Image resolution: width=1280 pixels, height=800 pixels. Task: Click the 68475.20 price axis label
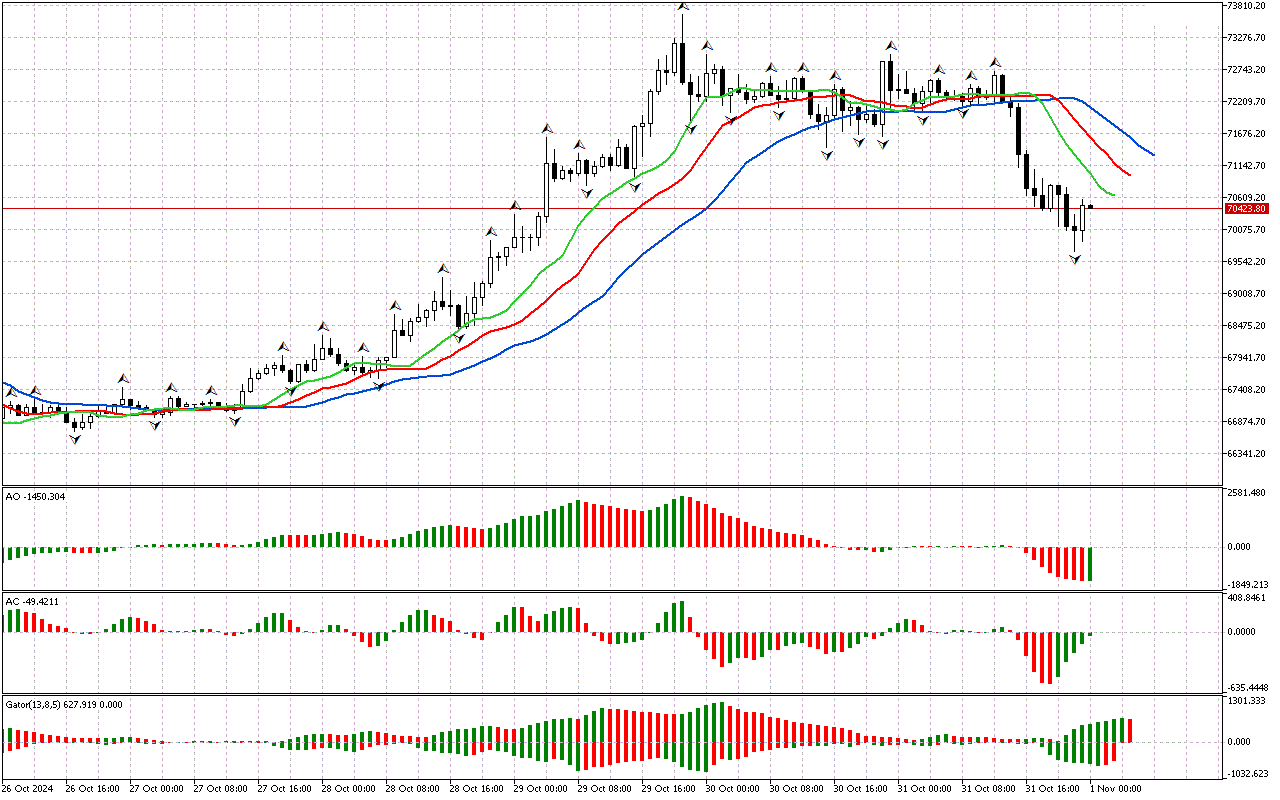point(1247,326)
